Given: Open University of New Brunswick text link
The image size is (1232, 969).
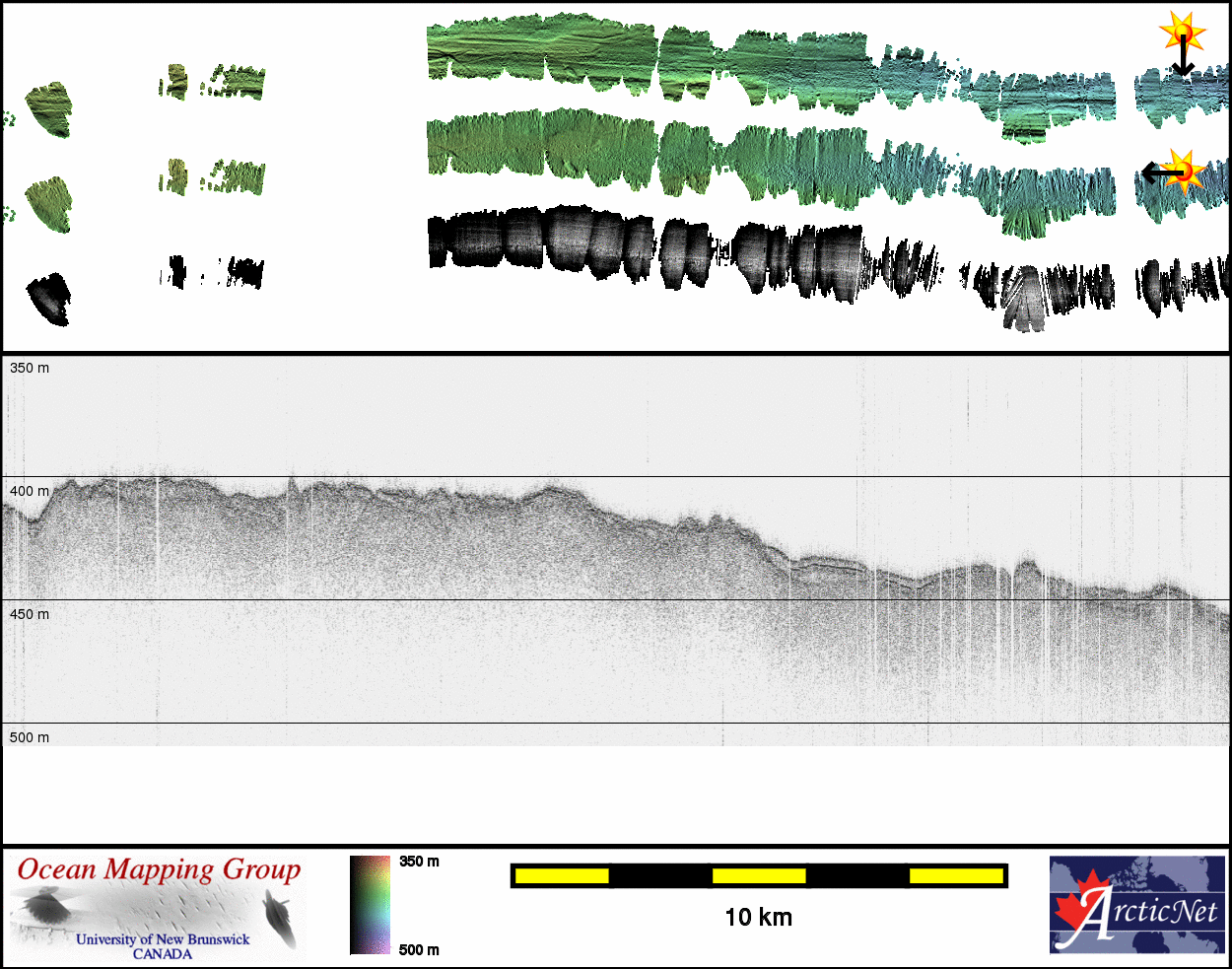Looking at the screenshot, I should click(163, 939).
